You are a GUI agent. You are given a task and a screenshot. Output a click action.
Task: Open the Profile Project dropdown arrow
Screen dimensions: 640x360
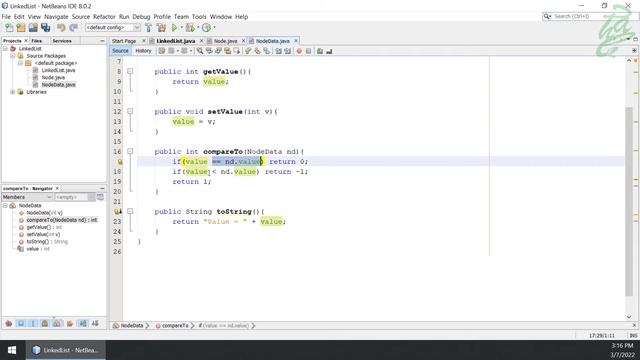pos(214,28)
